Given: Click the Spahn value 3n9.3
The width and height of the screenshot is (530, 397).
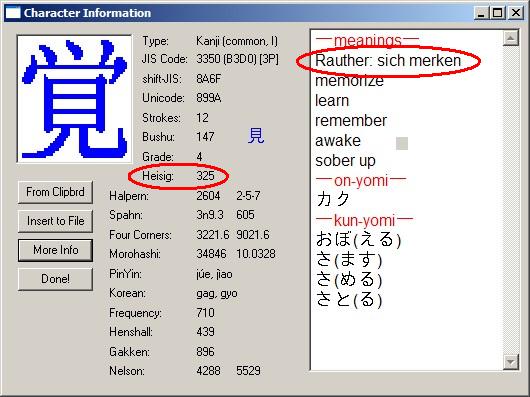Looking at the screenshot, I should point(210,215).
